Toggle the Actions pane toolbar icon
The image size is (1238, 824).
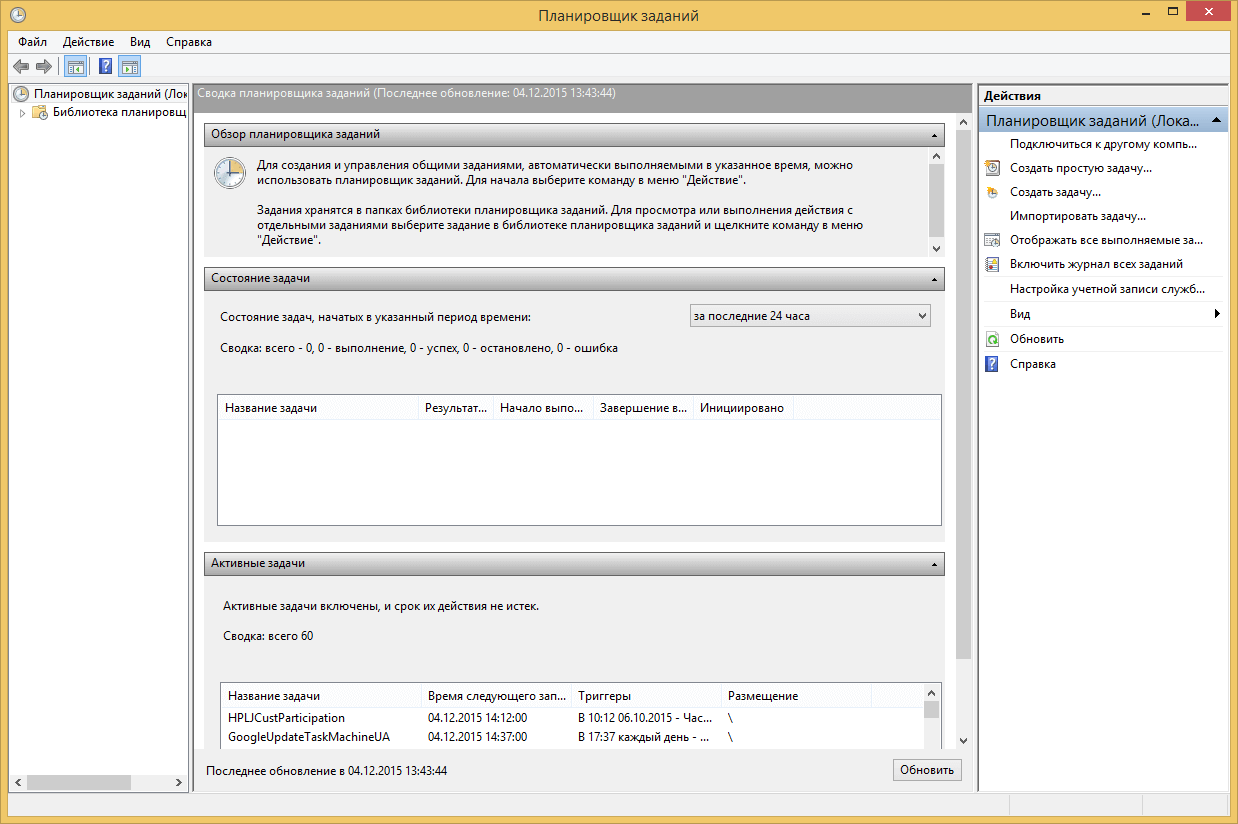pyautogui.click(x=130, y=67)
